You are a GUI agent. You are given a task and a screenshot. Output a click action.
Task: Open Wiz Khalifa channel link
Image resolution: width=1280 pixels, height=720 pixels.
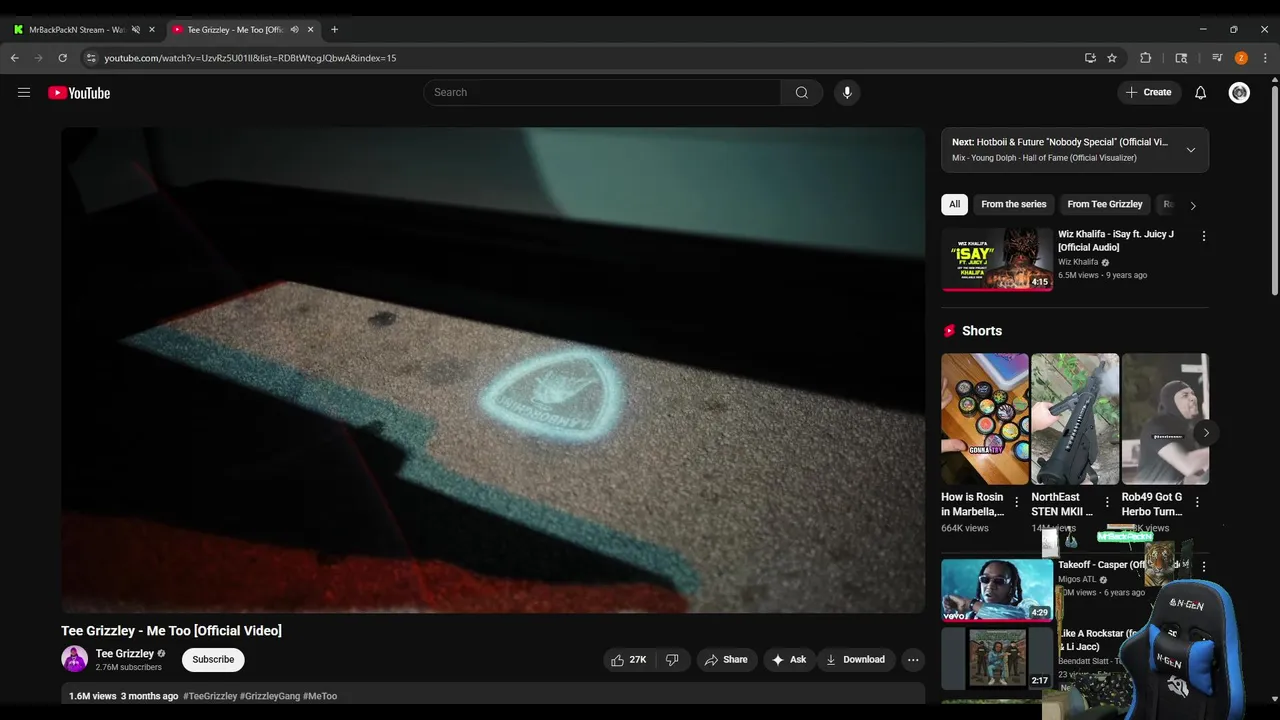click(1078, 262)
